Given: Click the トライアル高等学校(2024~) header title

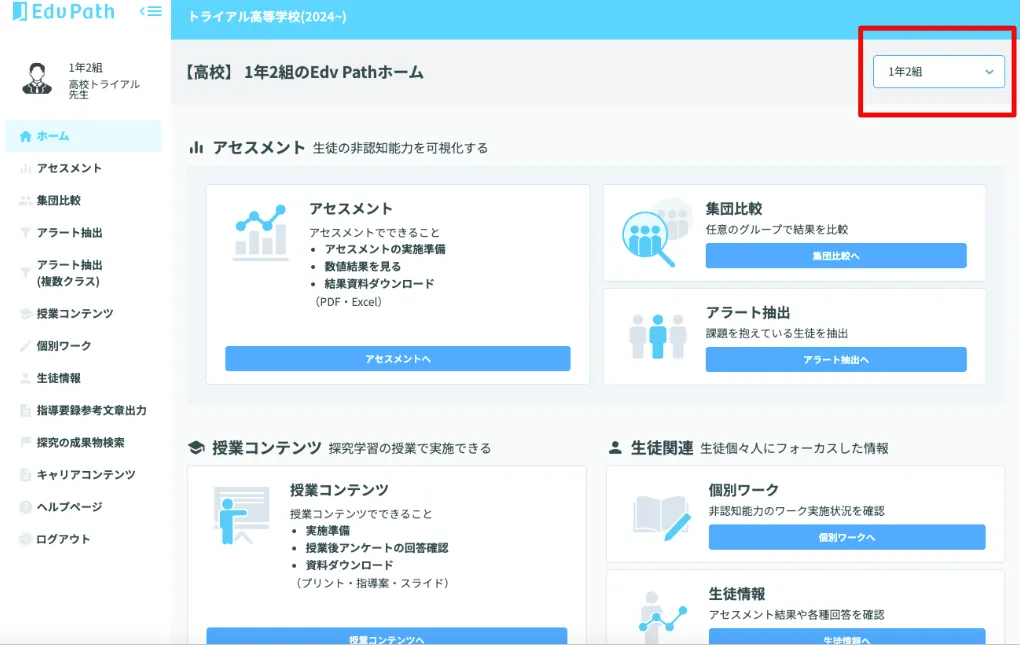Looking at the screenshot, I should pos(267,17).
